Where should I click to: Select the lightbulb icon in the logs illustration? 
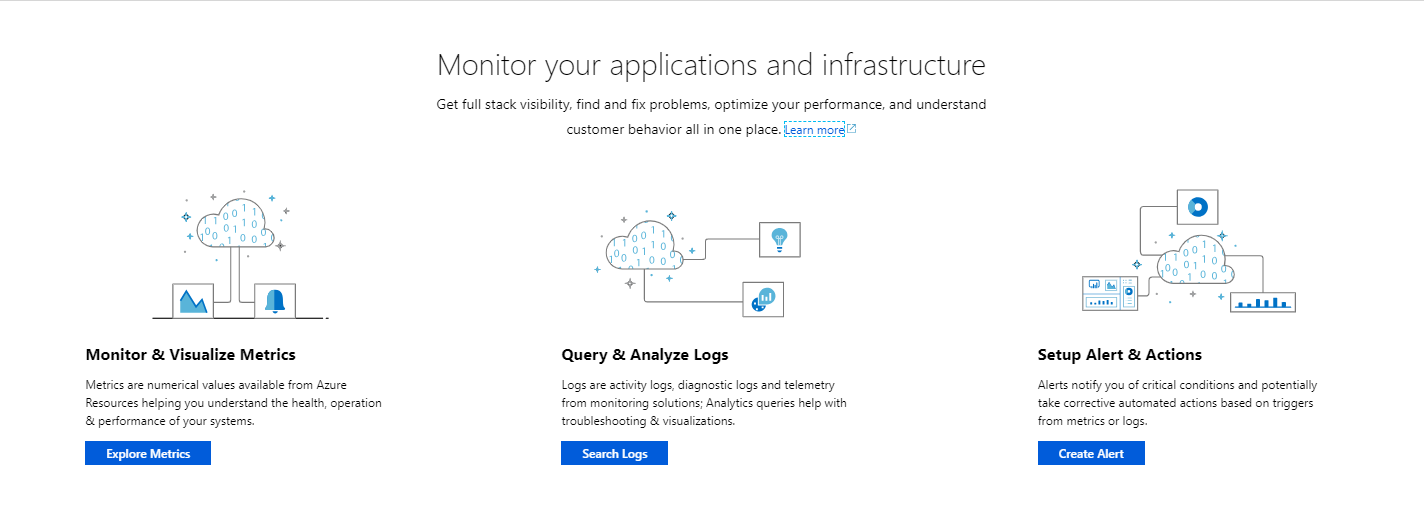[x=780, y=239]
